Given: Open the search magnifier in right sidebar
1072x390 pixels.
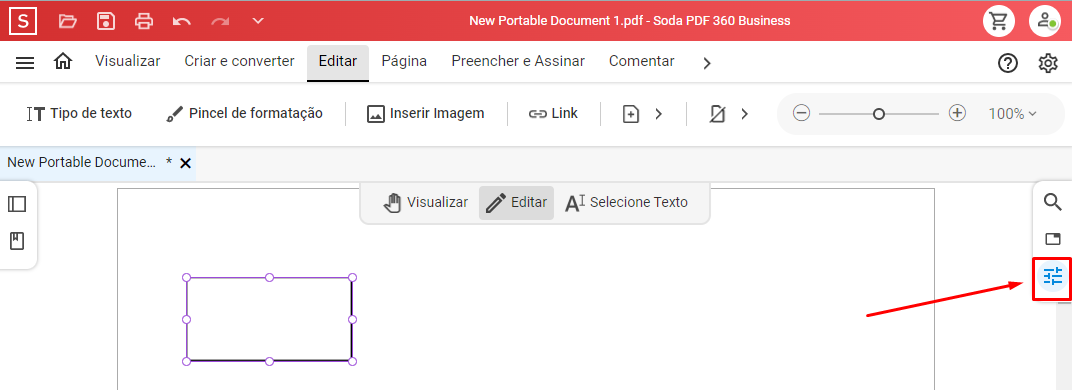Looking at the screenshot, I should click(1052, 202).
